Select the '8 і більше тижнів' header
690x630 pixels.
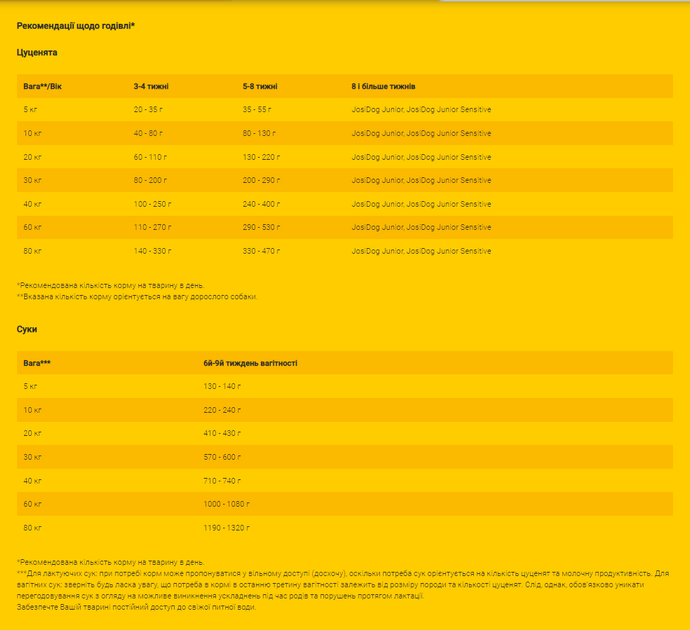tap(383, 86)
